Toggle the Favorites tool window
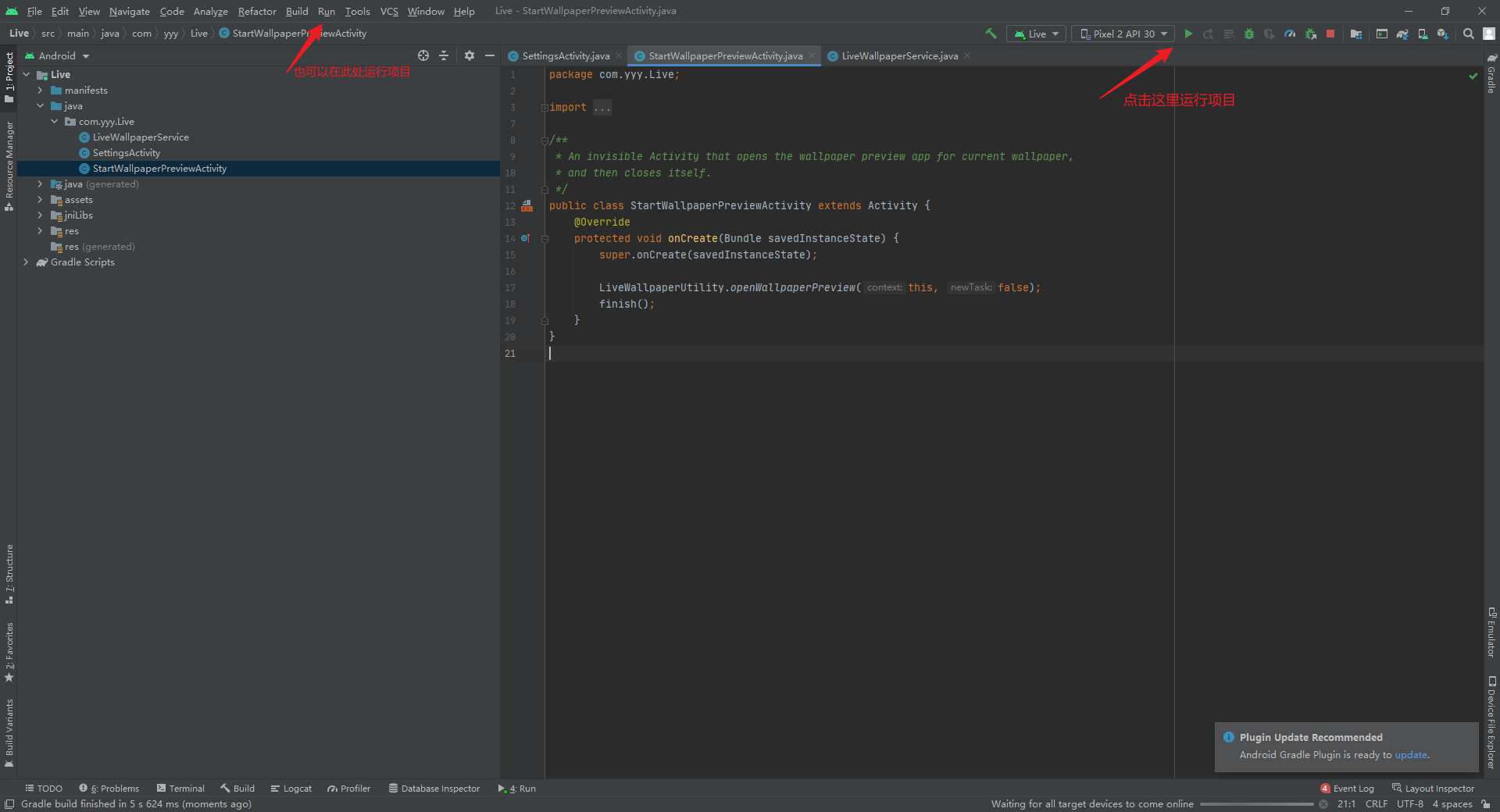The width and height of the screenshot is (1500, 812). pyautogui.click(x=9, y=652)
